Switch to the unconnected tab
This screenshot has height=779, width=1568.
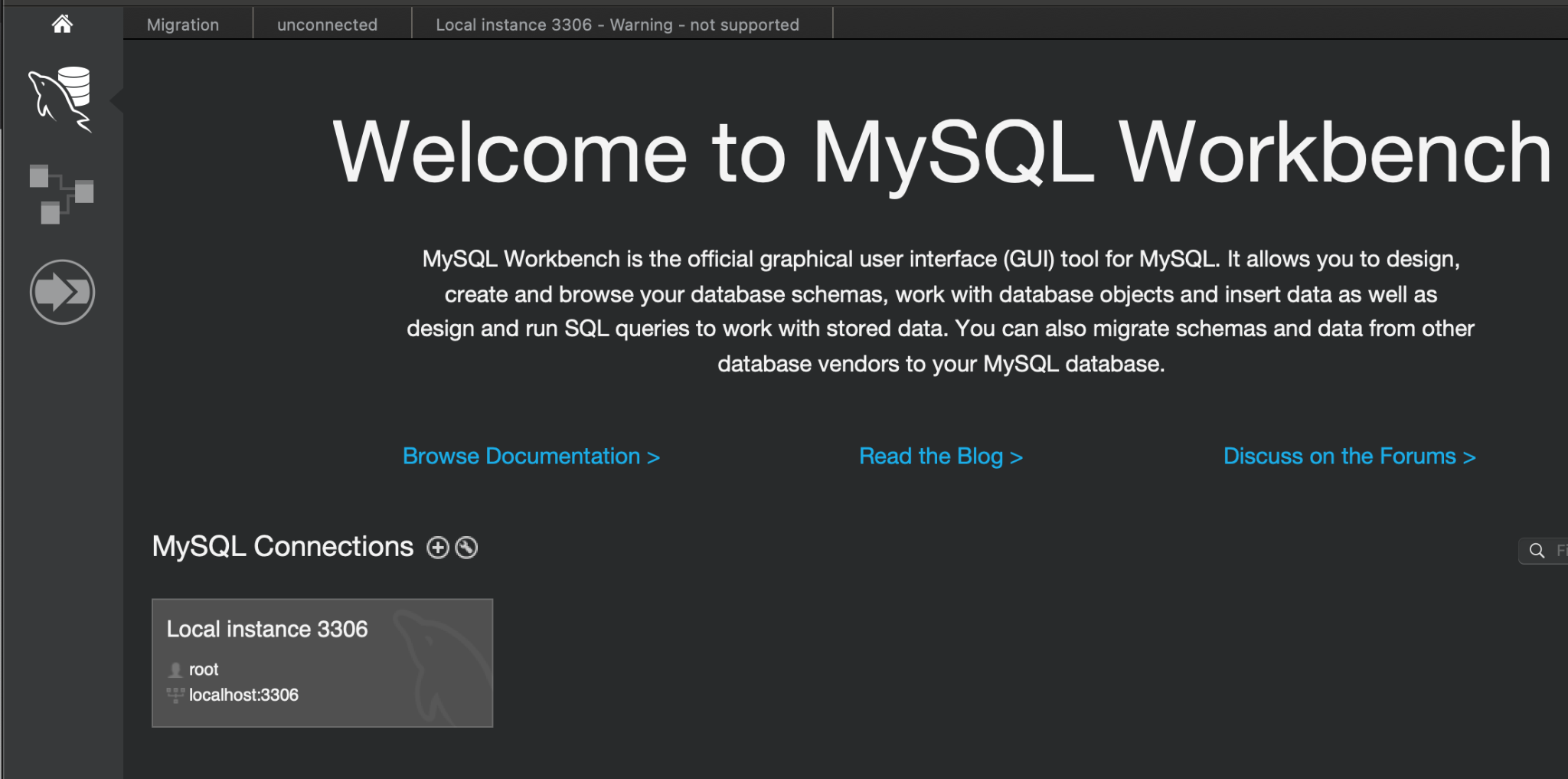[327, 25]
